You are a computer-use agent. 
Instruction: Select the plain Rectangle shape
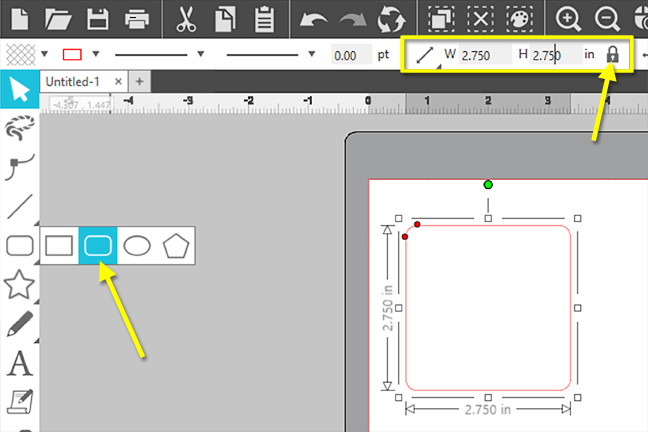click(59, 245)
